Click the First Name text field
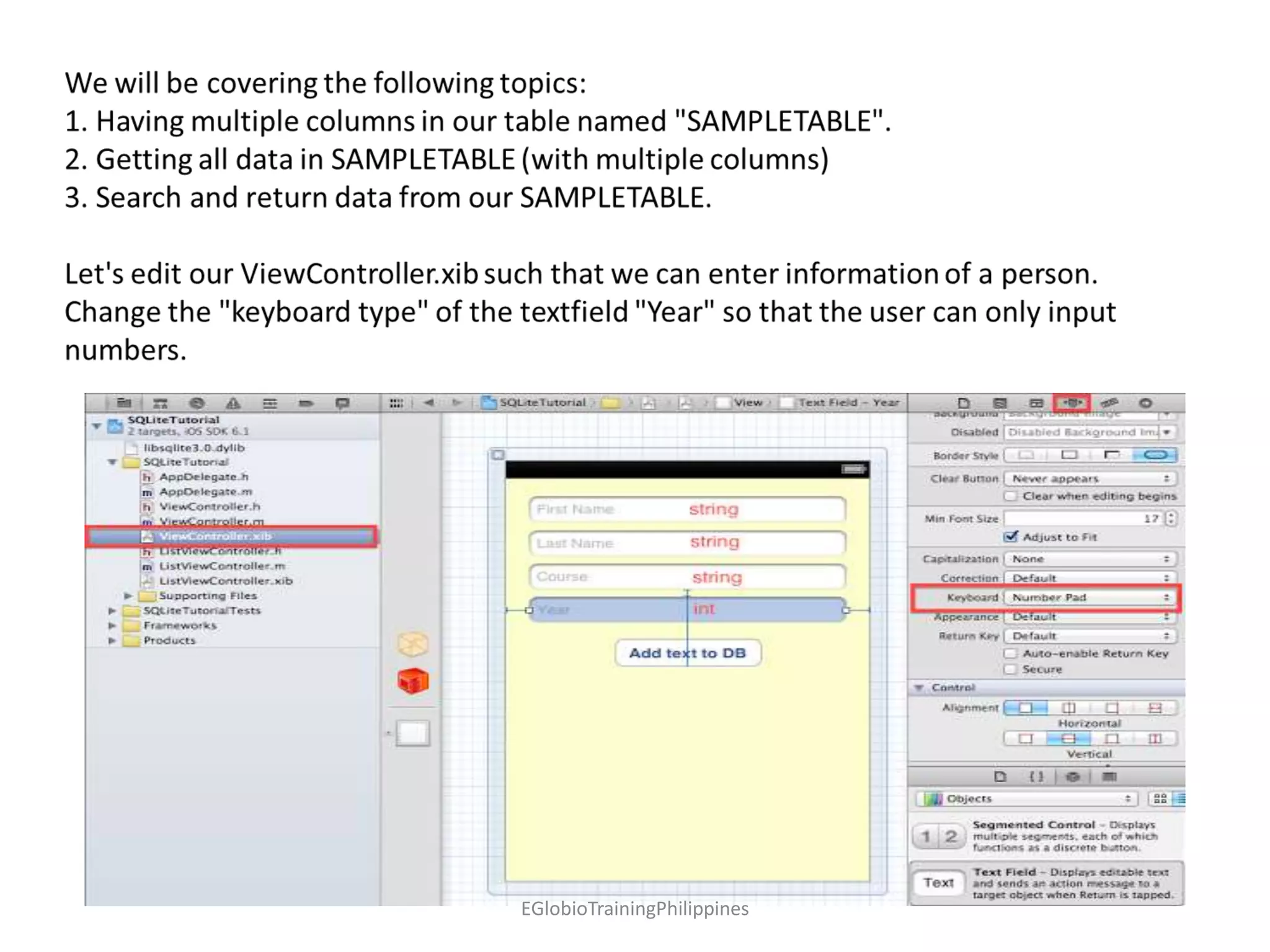 [686, 509]
